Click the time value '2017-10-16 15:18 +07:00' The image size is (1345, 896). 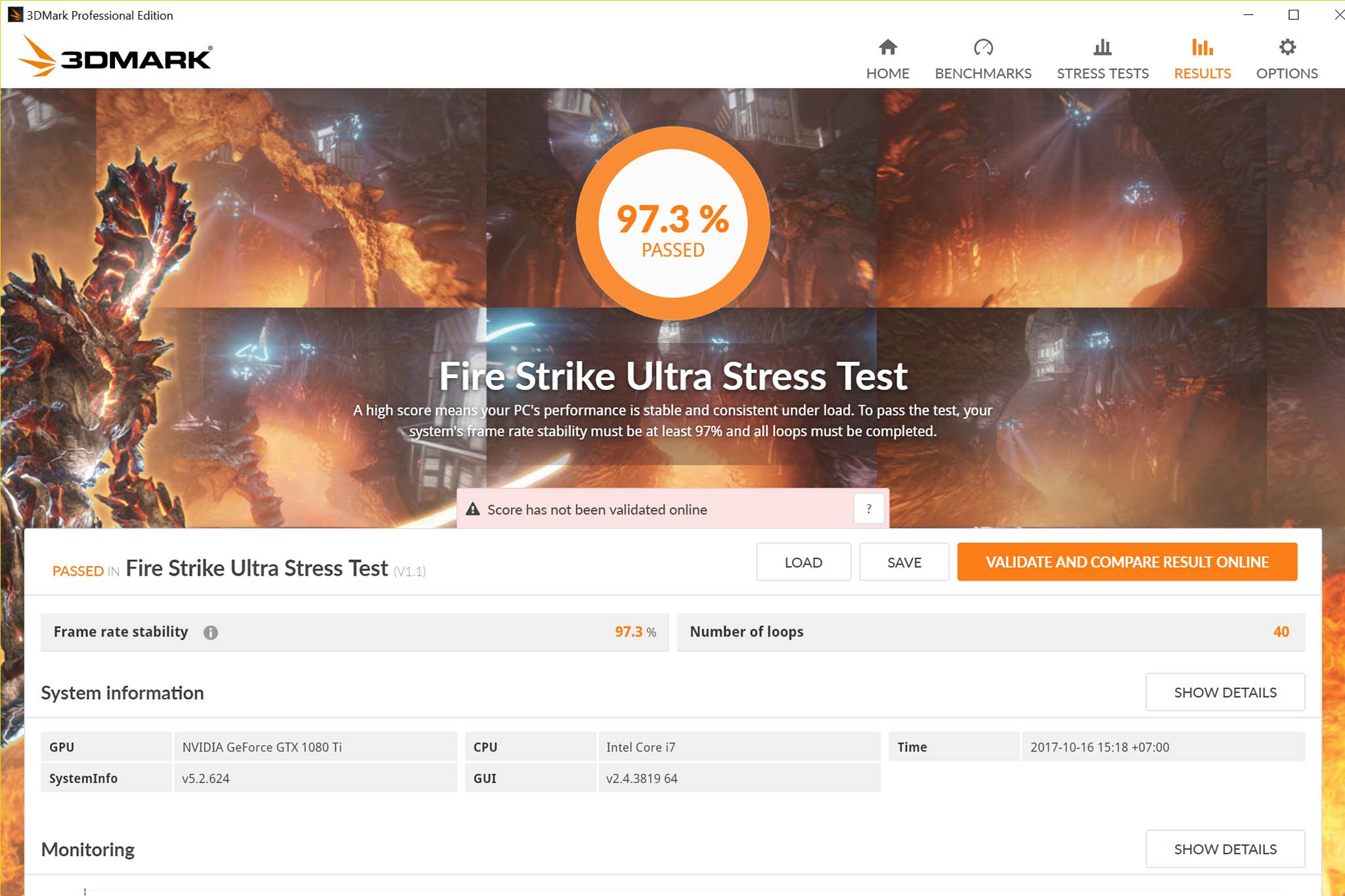coord(1099,747)
